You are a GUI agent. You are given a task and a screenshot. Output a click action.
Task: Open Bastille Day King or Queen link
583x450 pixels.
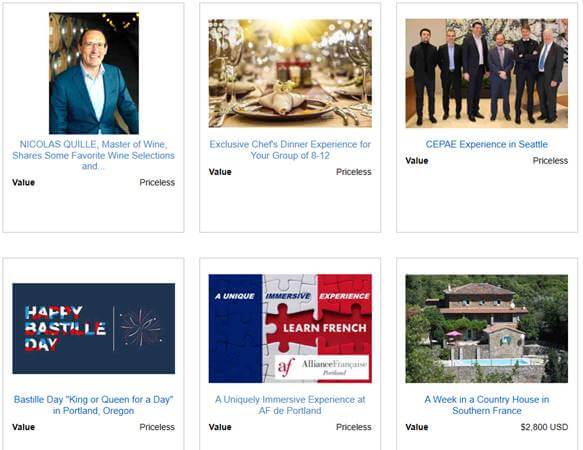click(93, 405)
